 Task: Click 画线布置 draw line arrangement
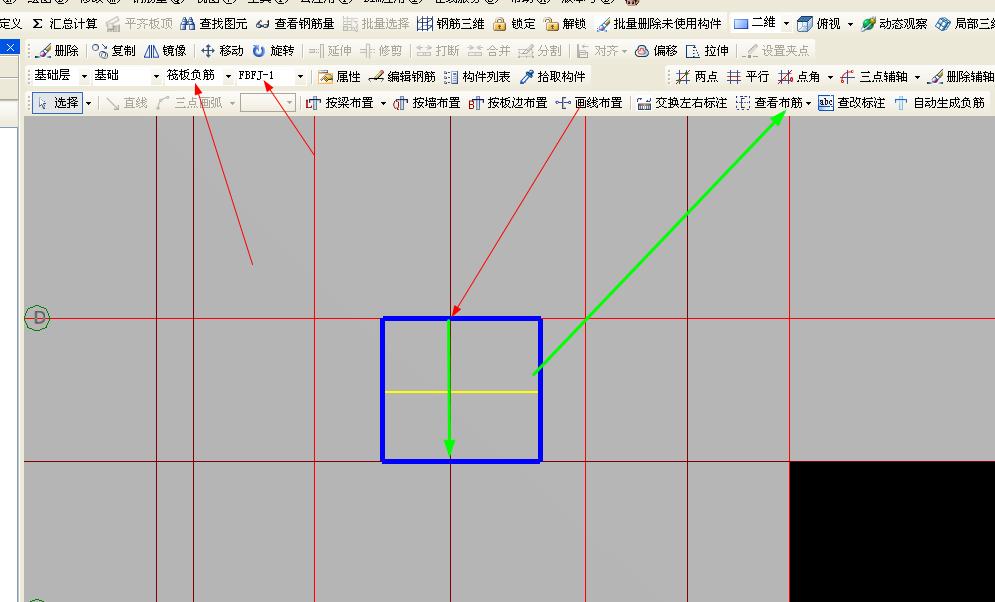click(589, 103)
